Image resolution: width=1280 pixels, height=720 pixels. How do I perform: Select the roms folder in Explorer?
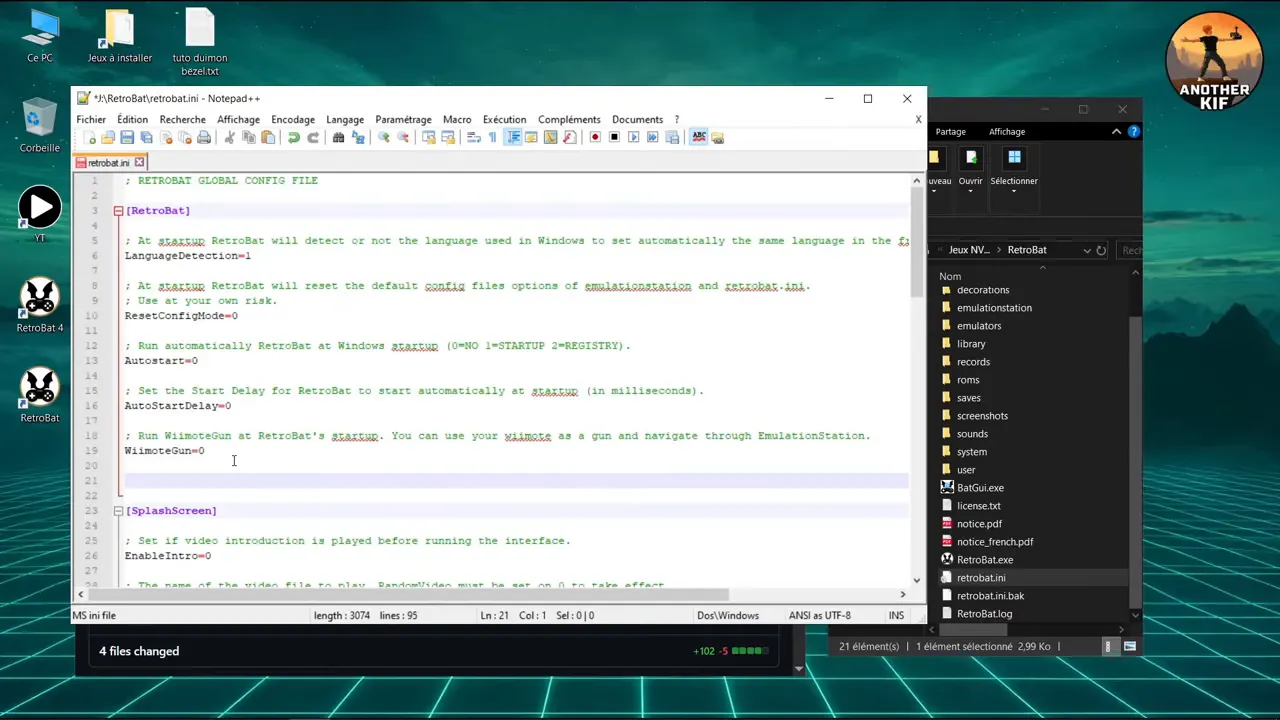[968, 380]
